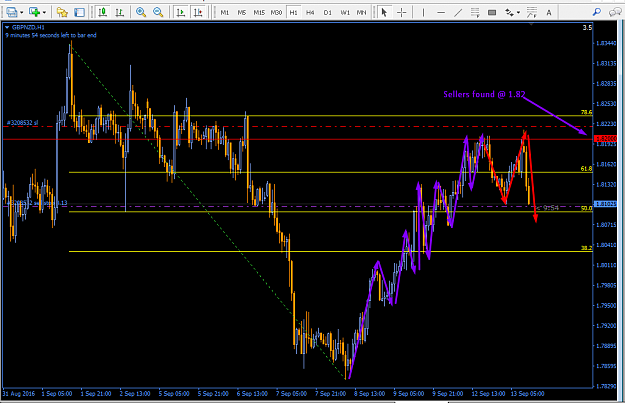Click the '9 minutes 54 seconds left' timer text
Image resolution: width=625 pixels, height=403 pixels.
51,35
